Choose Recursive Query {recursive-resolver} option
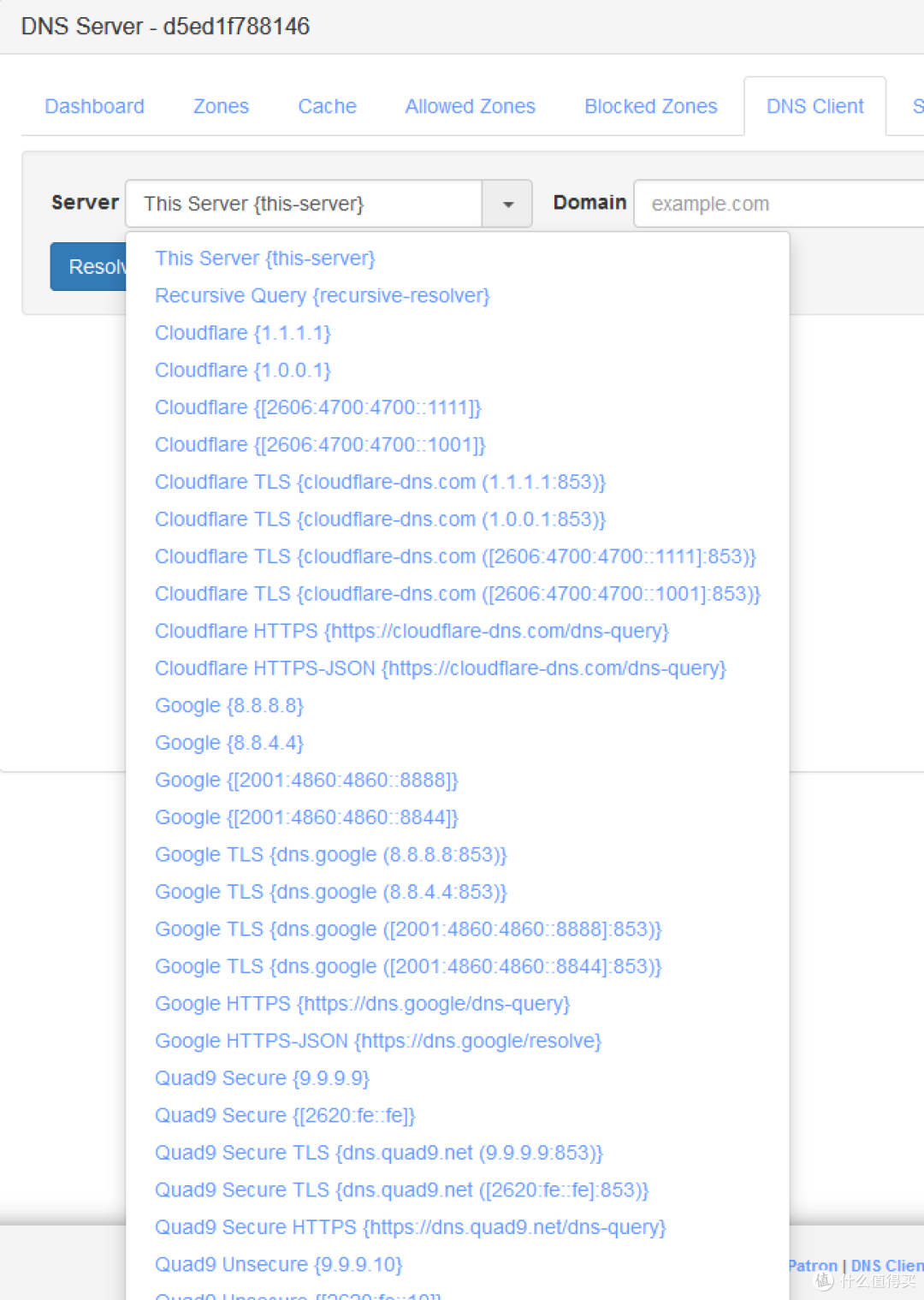 tap(322, 296)
